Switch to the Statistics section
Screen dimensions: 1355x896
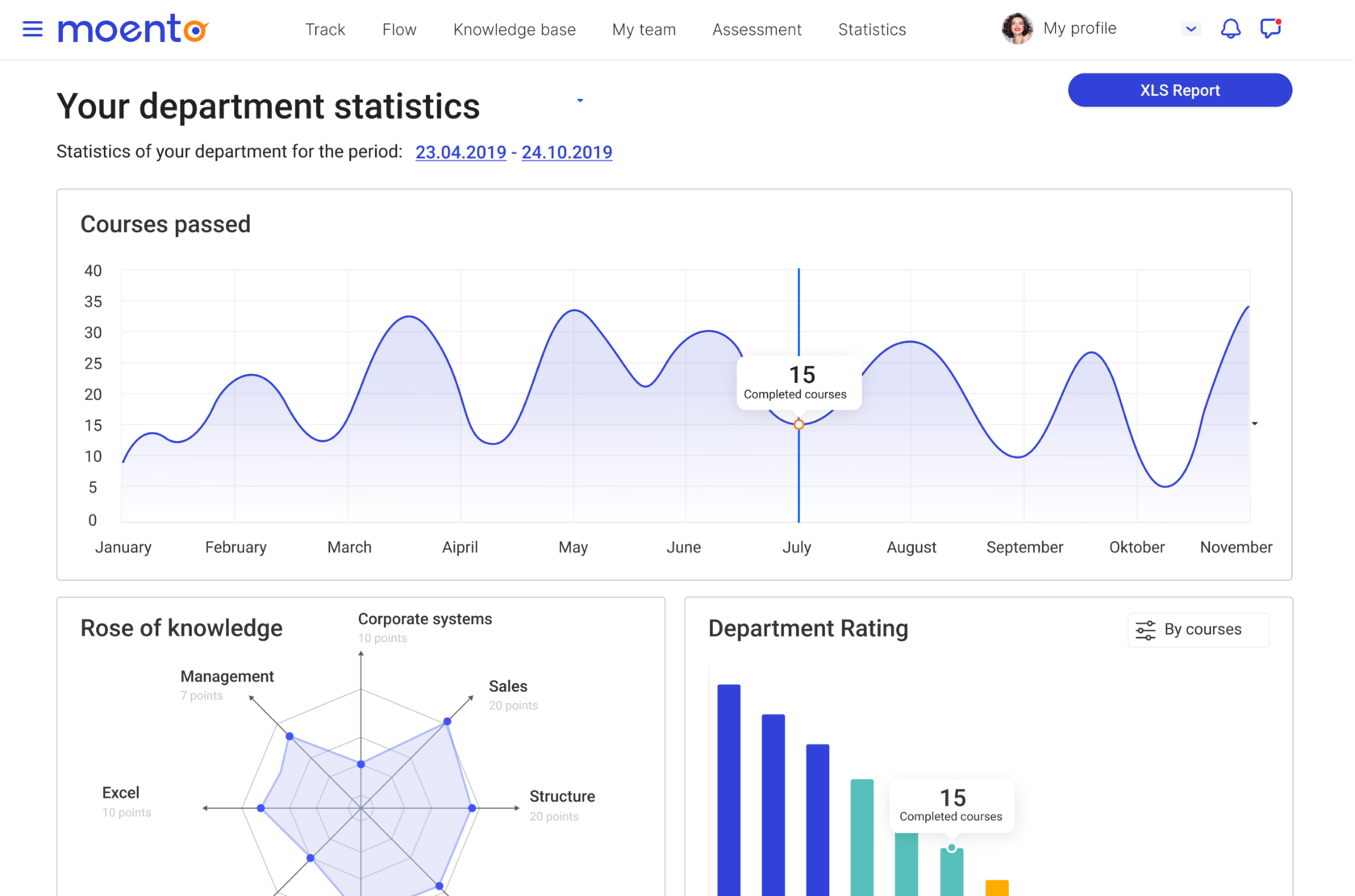click(x=872, y=29)
